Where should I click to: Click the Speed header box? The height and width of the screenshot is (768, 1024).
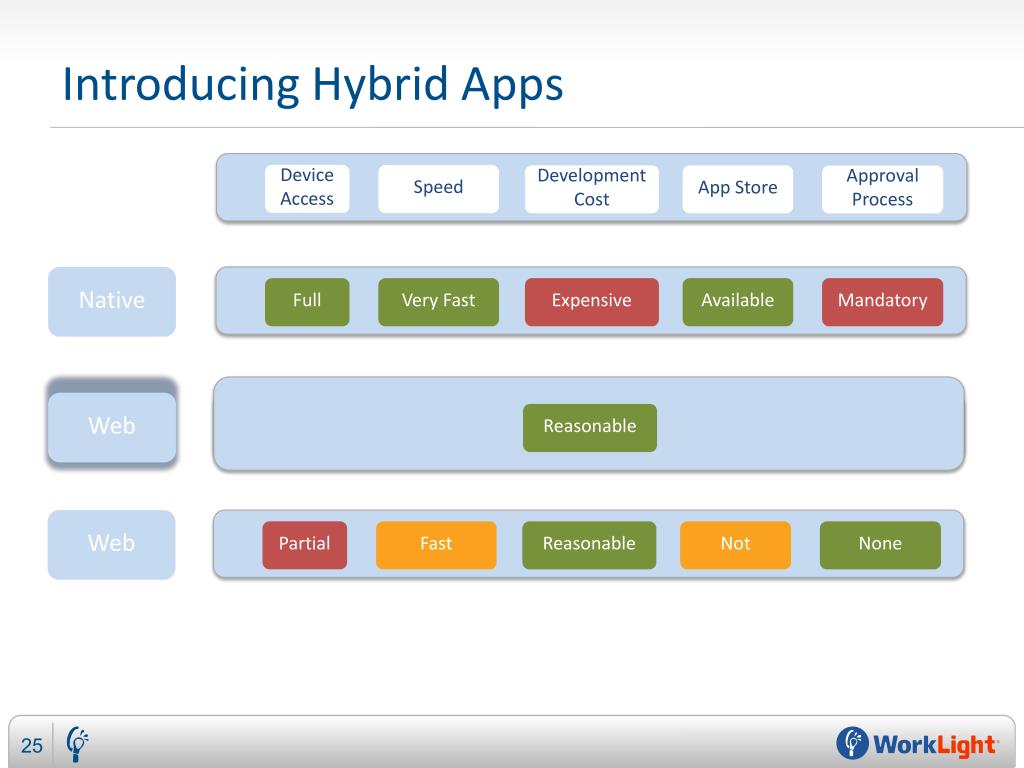click(438, 188)
